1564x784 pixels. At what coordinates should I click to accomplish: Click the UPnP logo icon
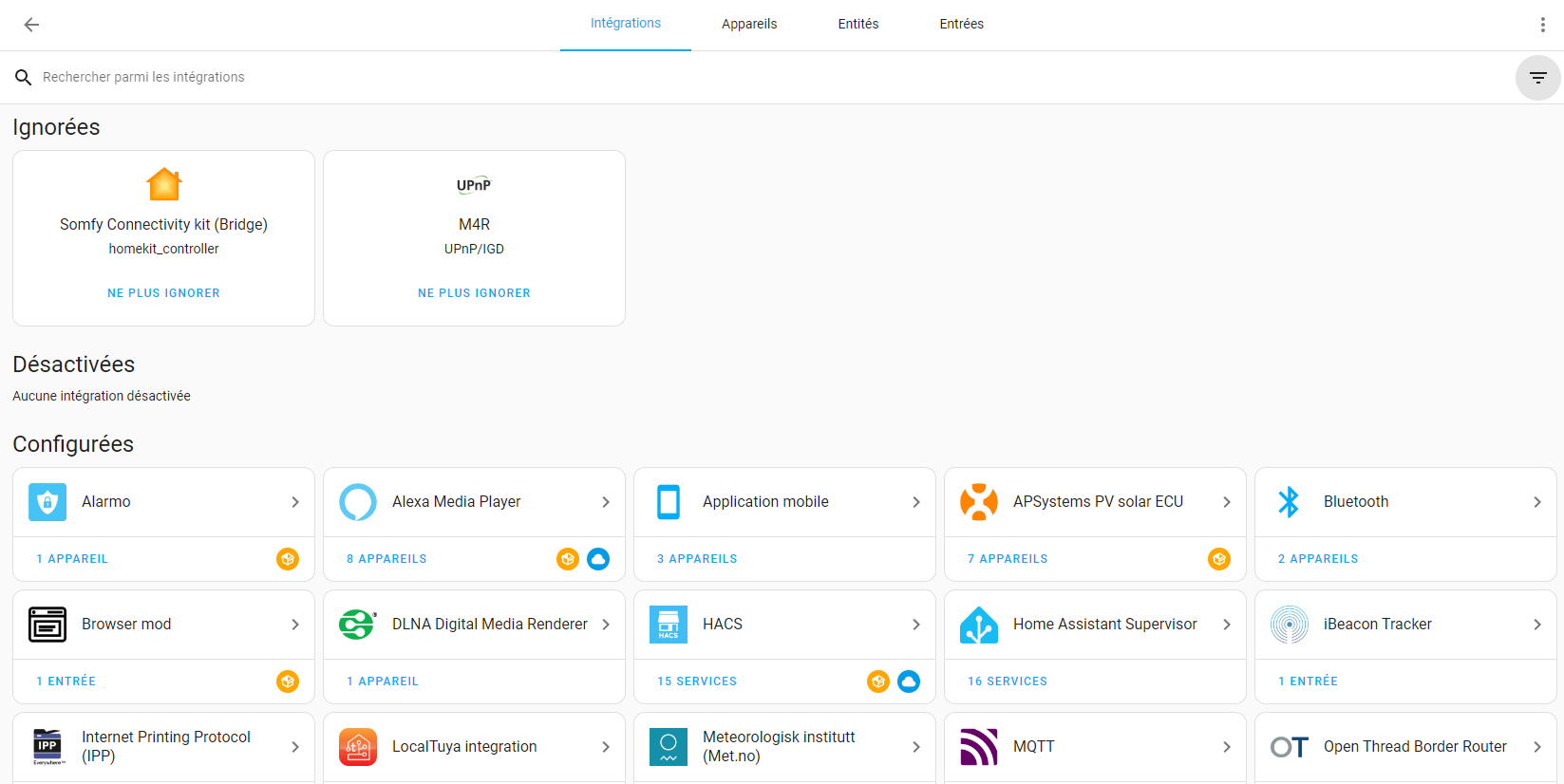click(474, 185)
